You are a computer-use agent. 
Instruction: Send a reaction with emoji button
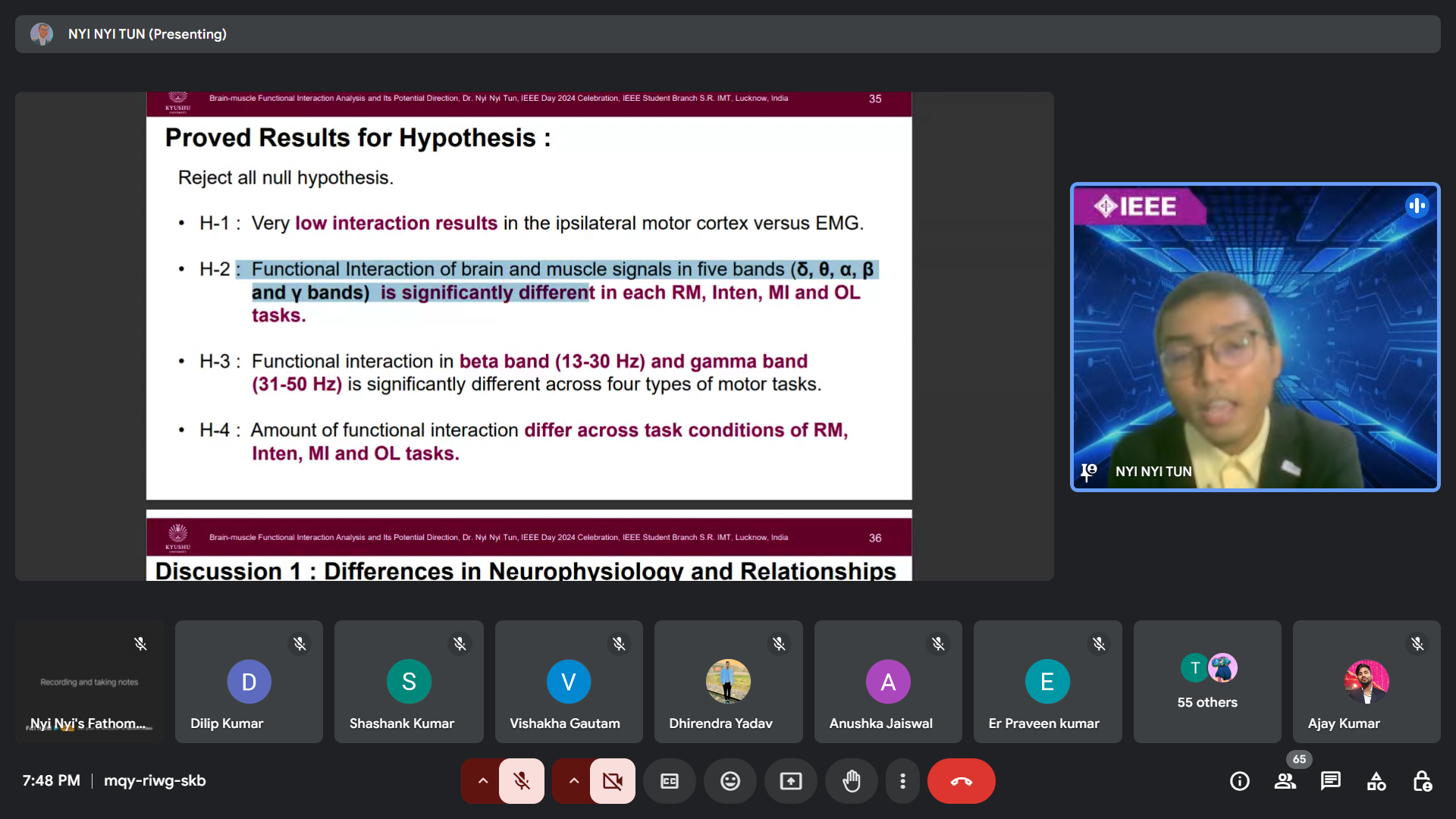point(730,781)
